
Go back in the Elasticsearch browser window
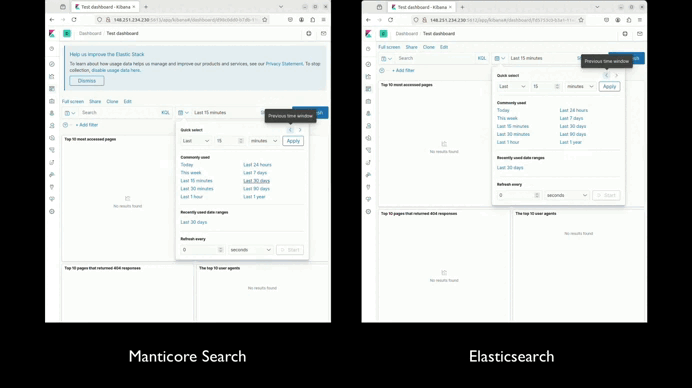pyautogui.click(x=369, y=20)
